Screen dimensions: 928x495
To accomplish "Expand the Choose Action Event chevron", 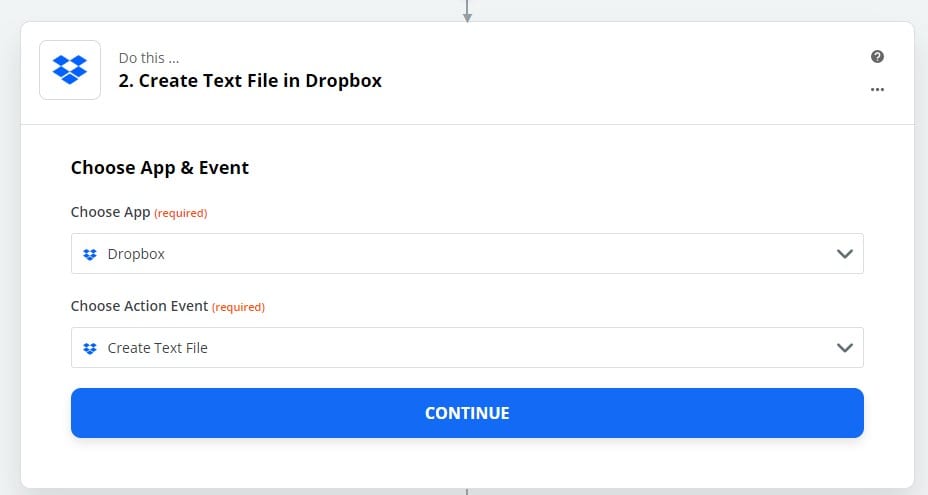I will [845, 348].
